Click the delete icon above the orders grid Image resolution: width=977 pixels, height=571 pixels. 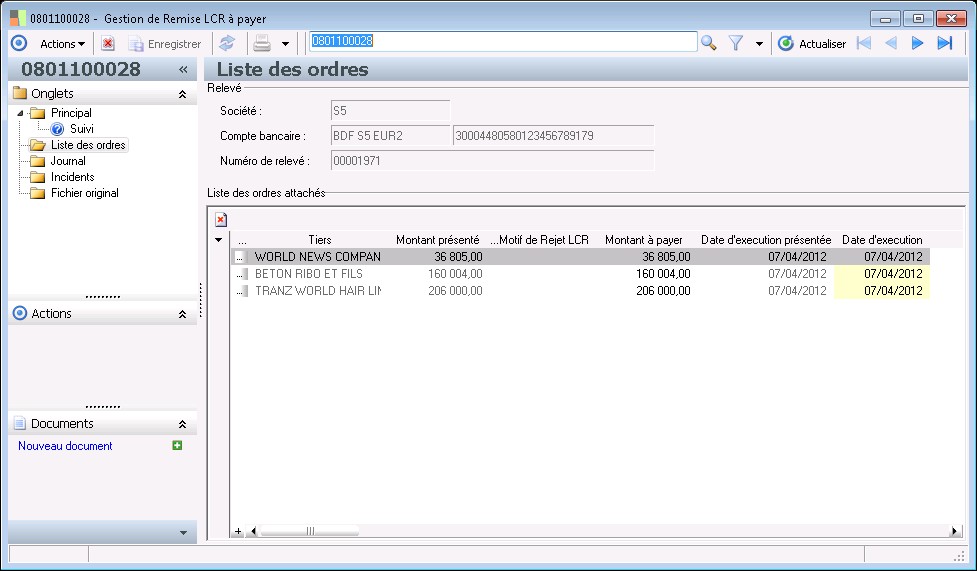coord(221,219)
